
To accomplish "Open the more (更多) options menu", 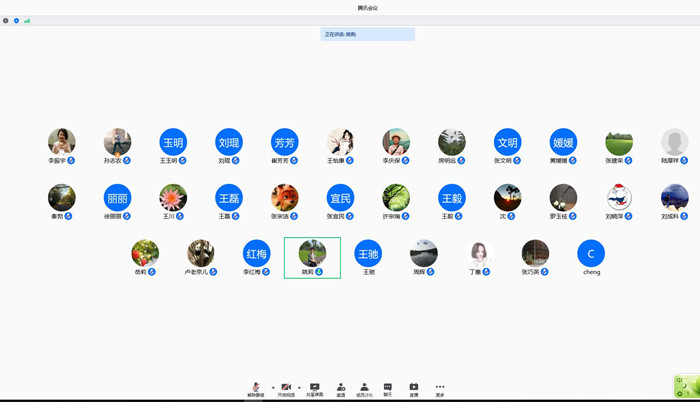I will pos(440,388).
